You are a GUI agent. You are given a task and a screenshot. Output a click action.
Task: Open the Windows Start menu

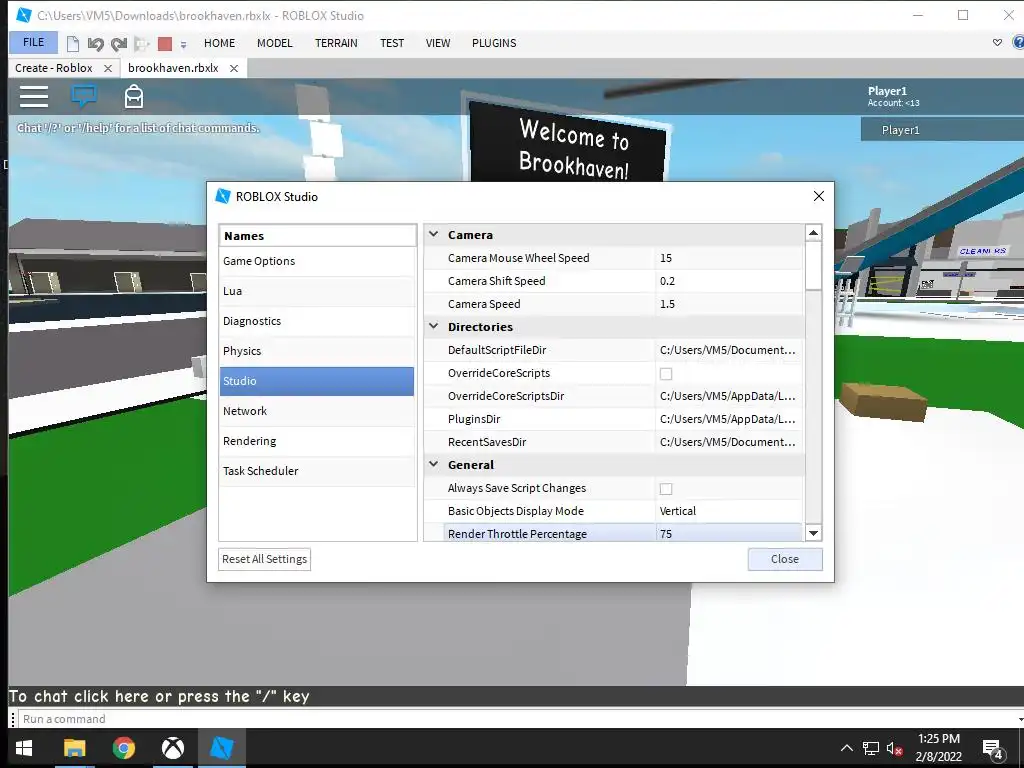[x=24, y=748]
